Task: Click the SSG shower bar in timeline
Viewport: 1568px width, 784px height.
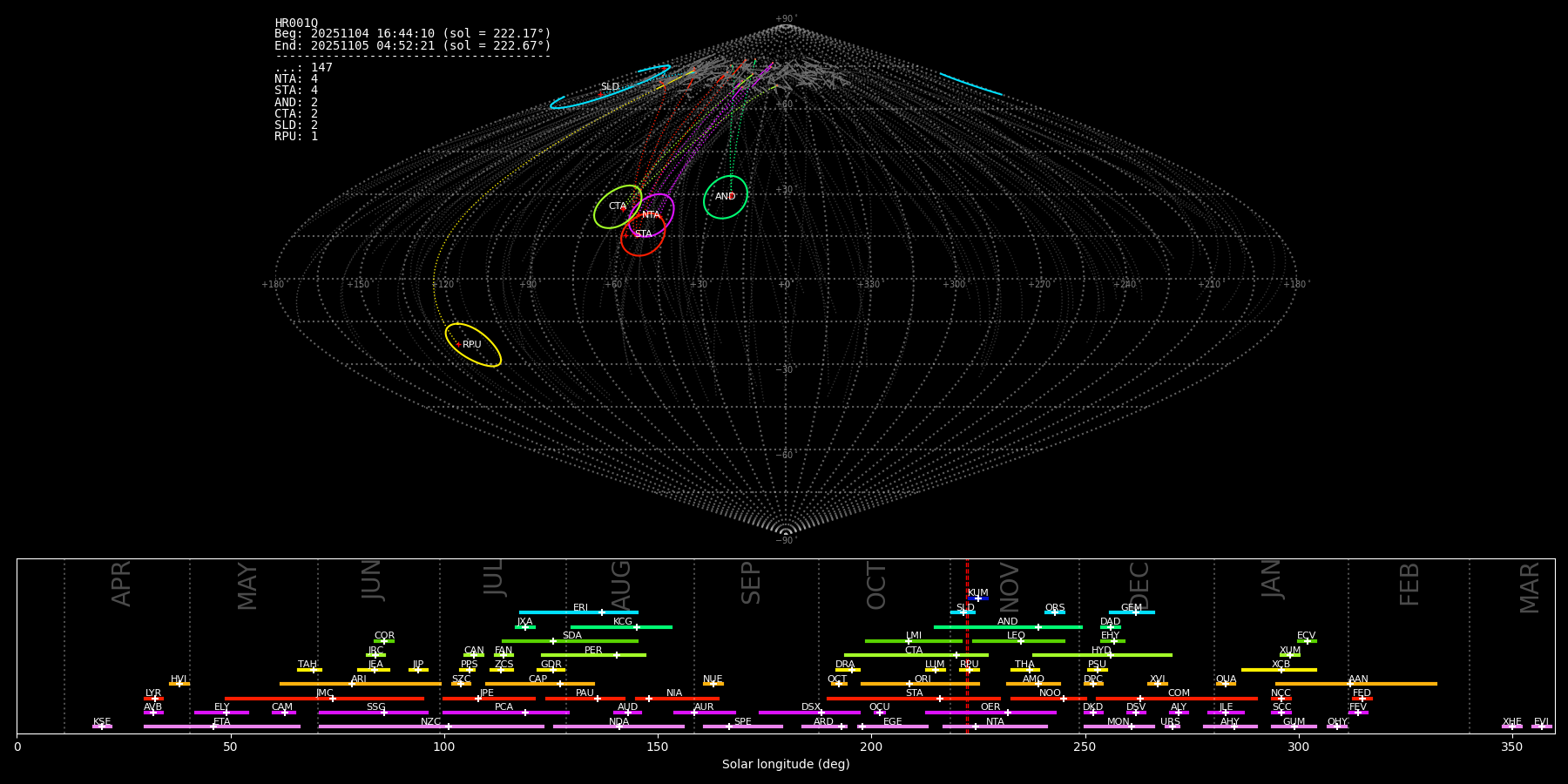Action: coord(374,713)
